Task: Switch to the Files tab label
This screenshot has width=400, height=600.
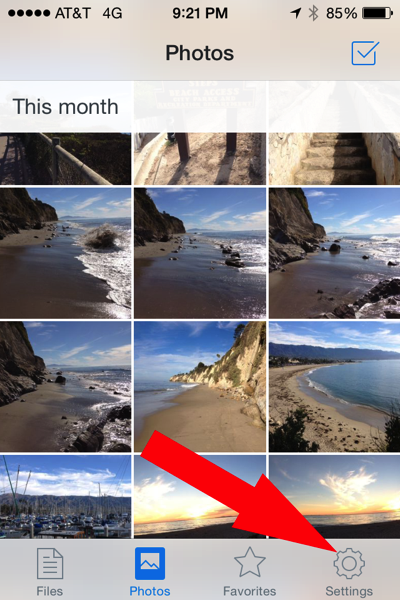Action: 50,591
